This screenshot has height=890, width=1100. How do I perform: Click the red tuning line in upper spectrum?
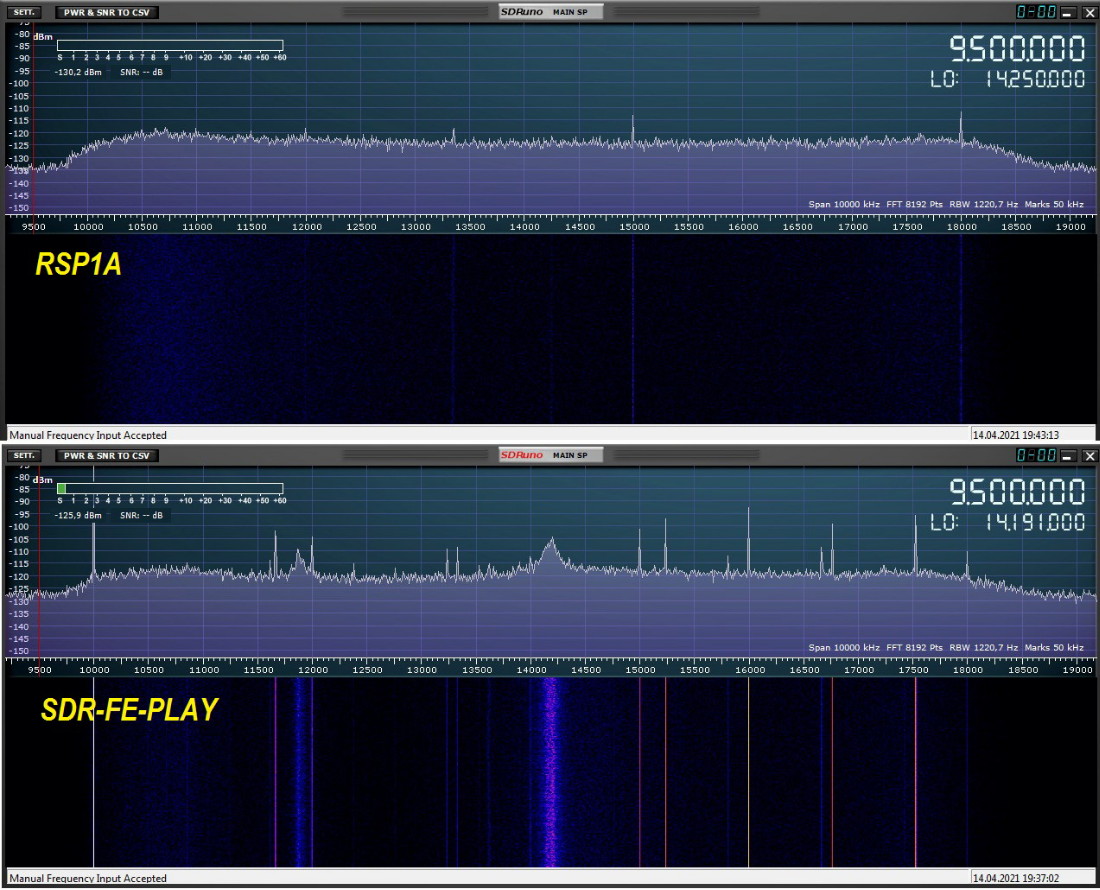coord(33,119)
